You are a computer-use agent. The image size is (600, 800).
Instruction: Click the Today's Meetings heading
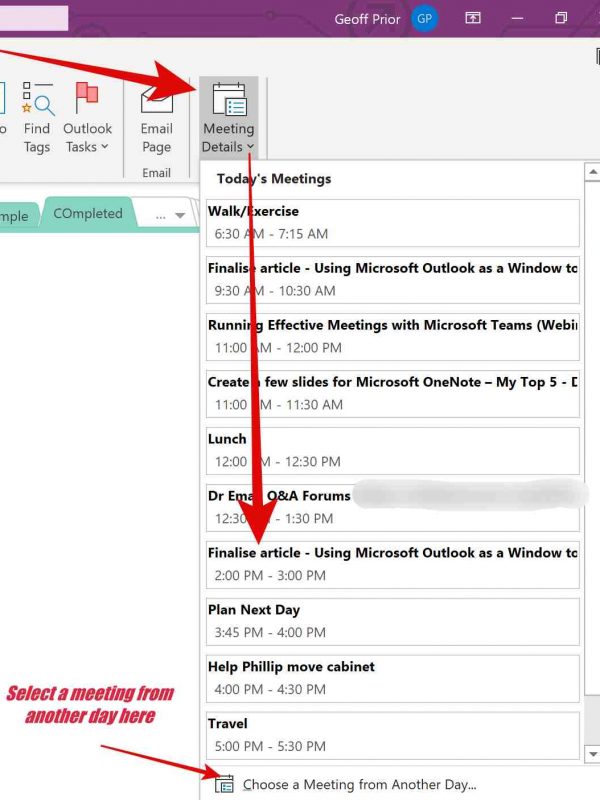coord(274,179)
